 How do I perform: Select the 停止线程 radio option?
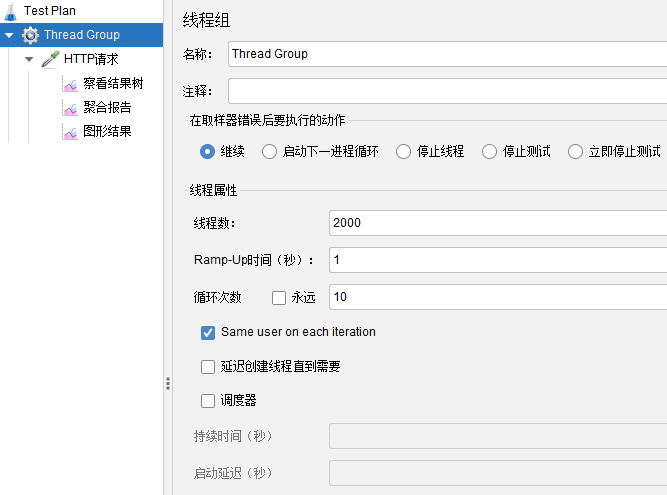[403, 152]
